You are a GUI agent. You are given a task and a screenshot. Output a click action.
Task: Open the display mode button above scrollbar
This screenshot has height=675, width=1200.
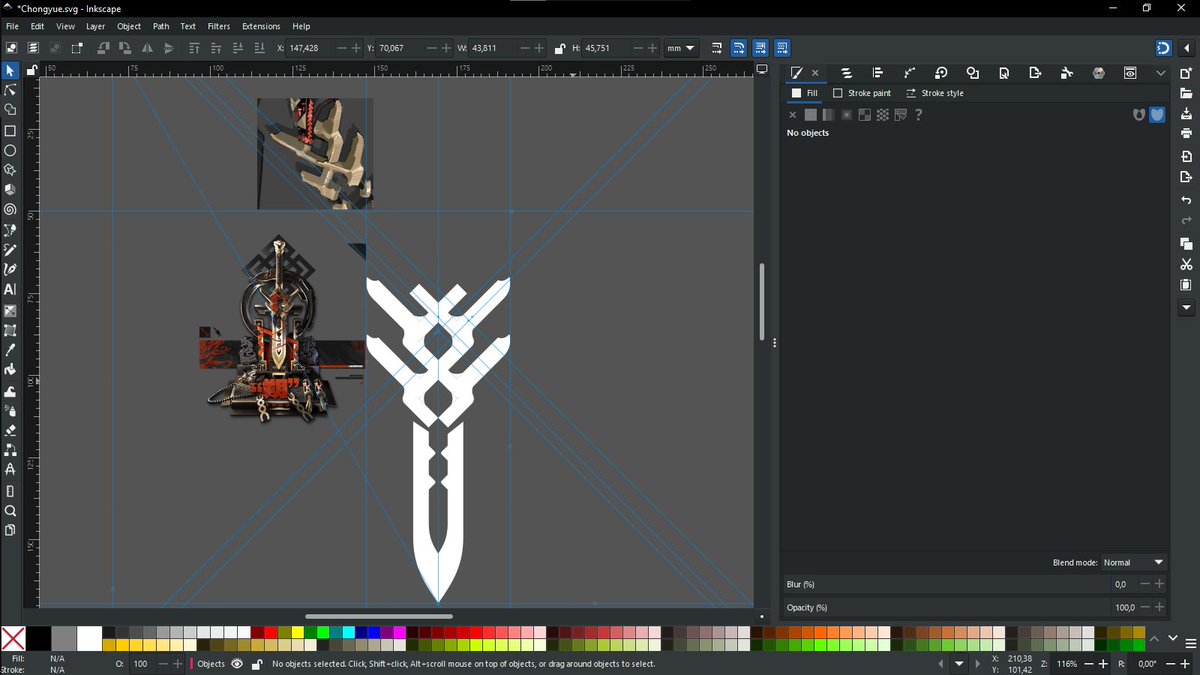tap(762, 69)
